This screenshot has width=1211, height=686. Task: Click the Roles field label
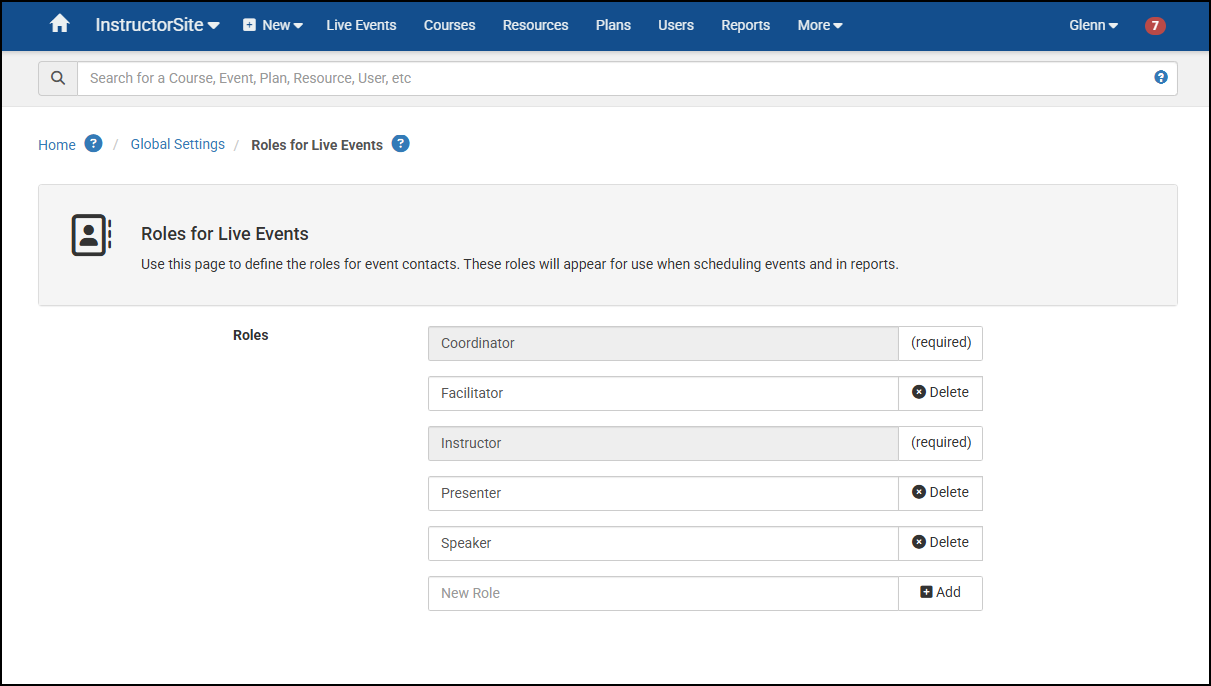[251, 335]
